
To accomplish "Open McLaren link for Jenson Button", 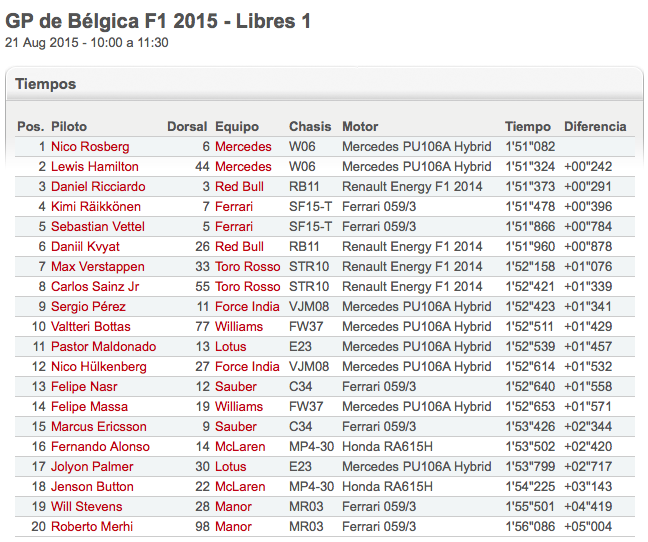I will click(x=240, y=486).
